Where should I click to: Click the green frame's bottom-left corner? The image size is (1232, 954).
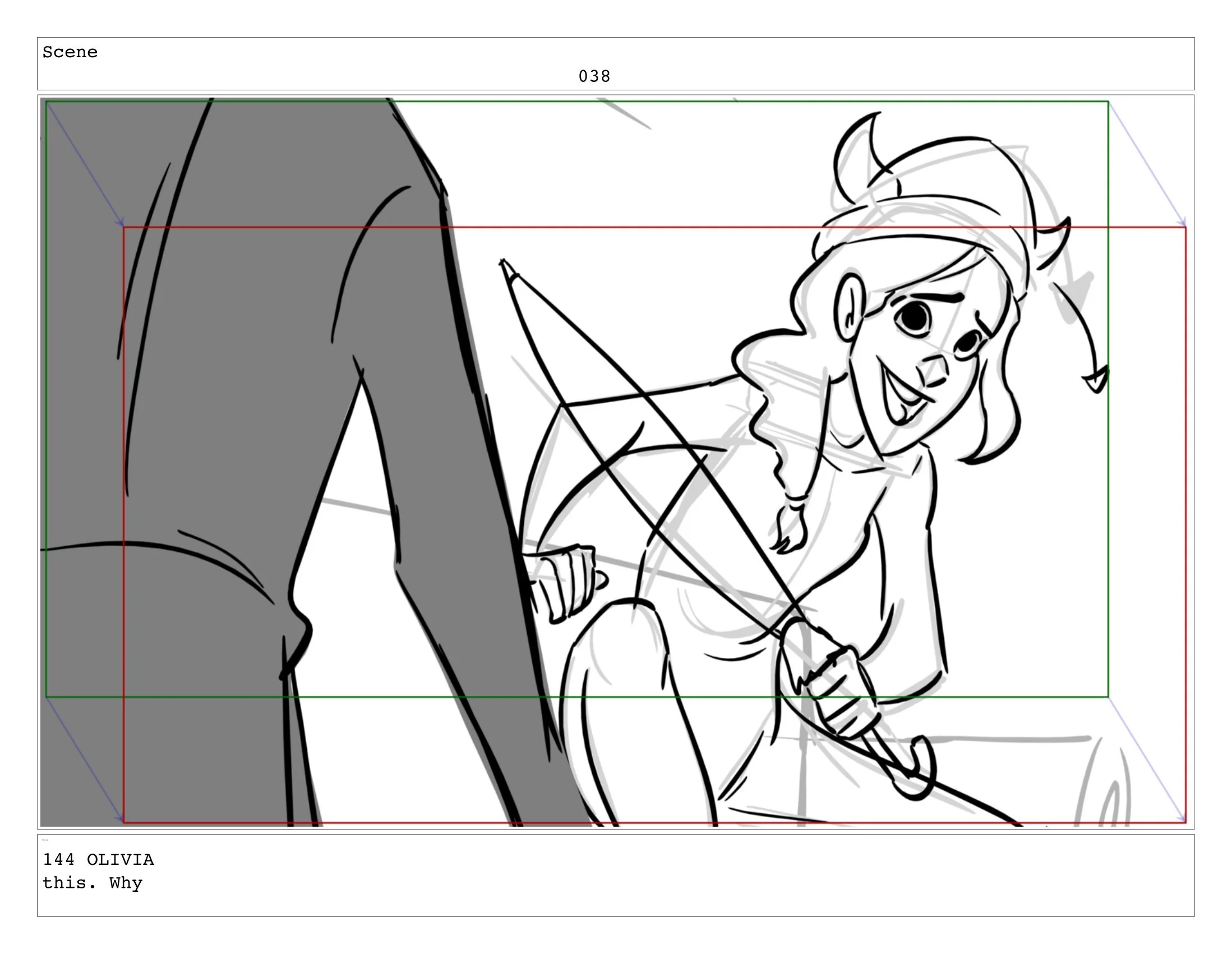[46, 697]
